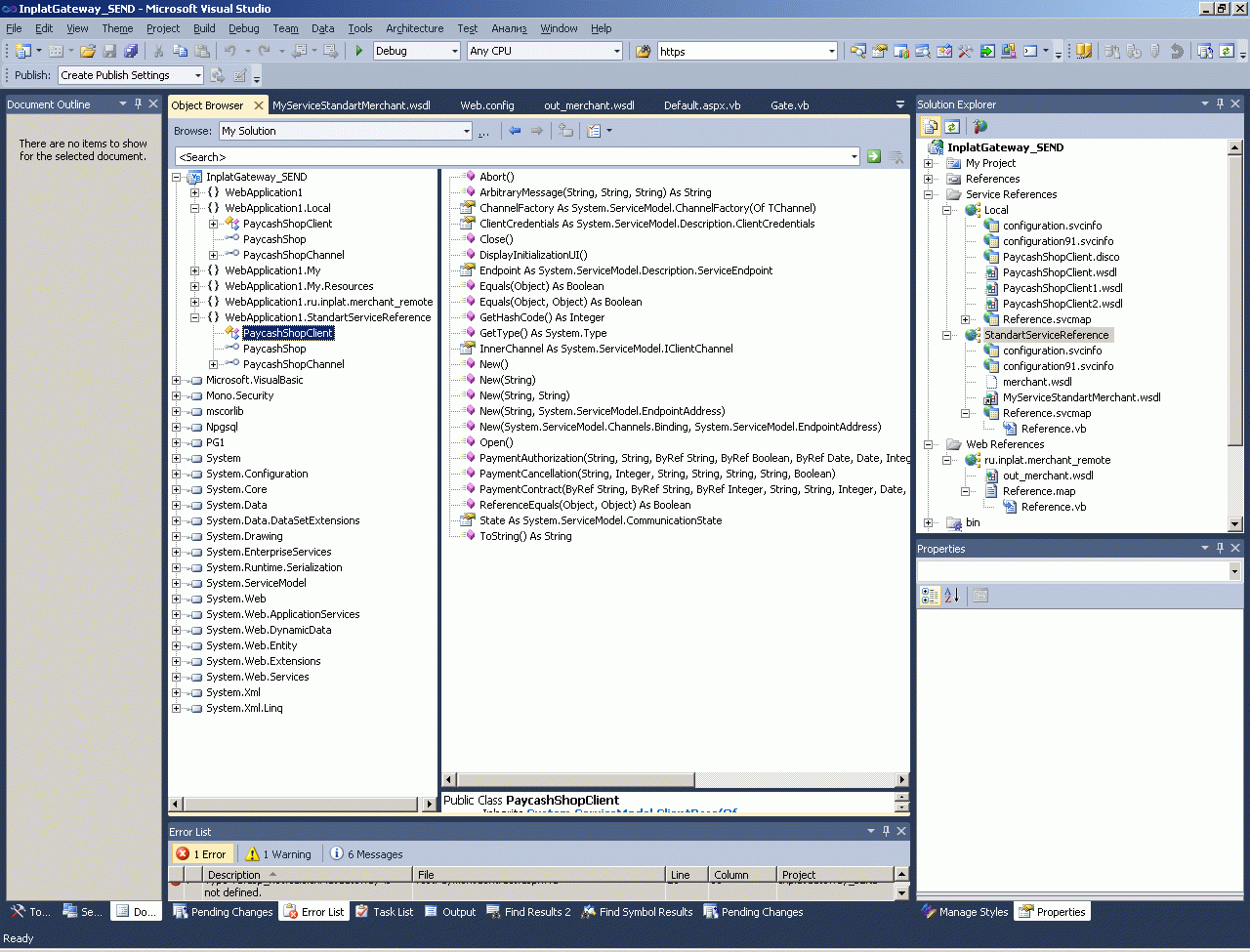Click the Object Browser Forward arrow
The image size is (1250, 952).
tap(537, 131)
